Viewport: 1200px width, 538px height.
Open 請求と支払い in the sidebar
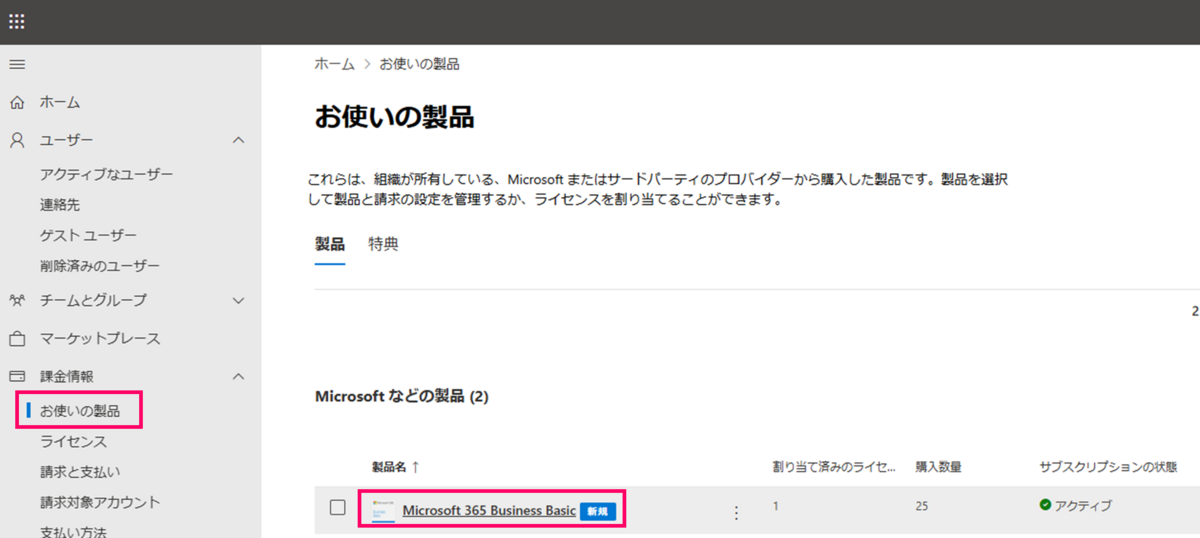(x=80, y=471)
